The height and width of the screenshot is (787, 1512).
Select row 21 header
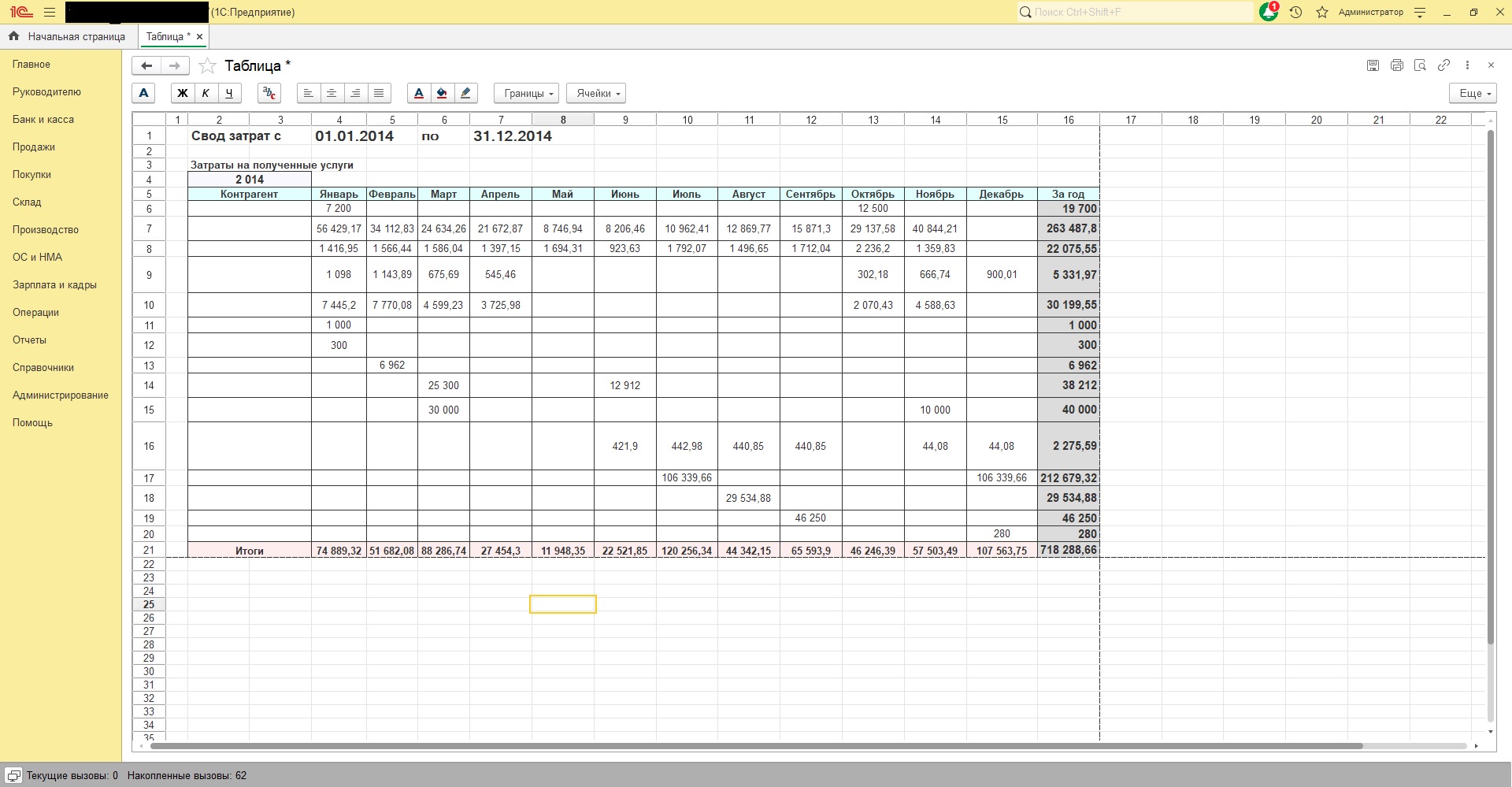pyautogui.click(x=149, y=550)
